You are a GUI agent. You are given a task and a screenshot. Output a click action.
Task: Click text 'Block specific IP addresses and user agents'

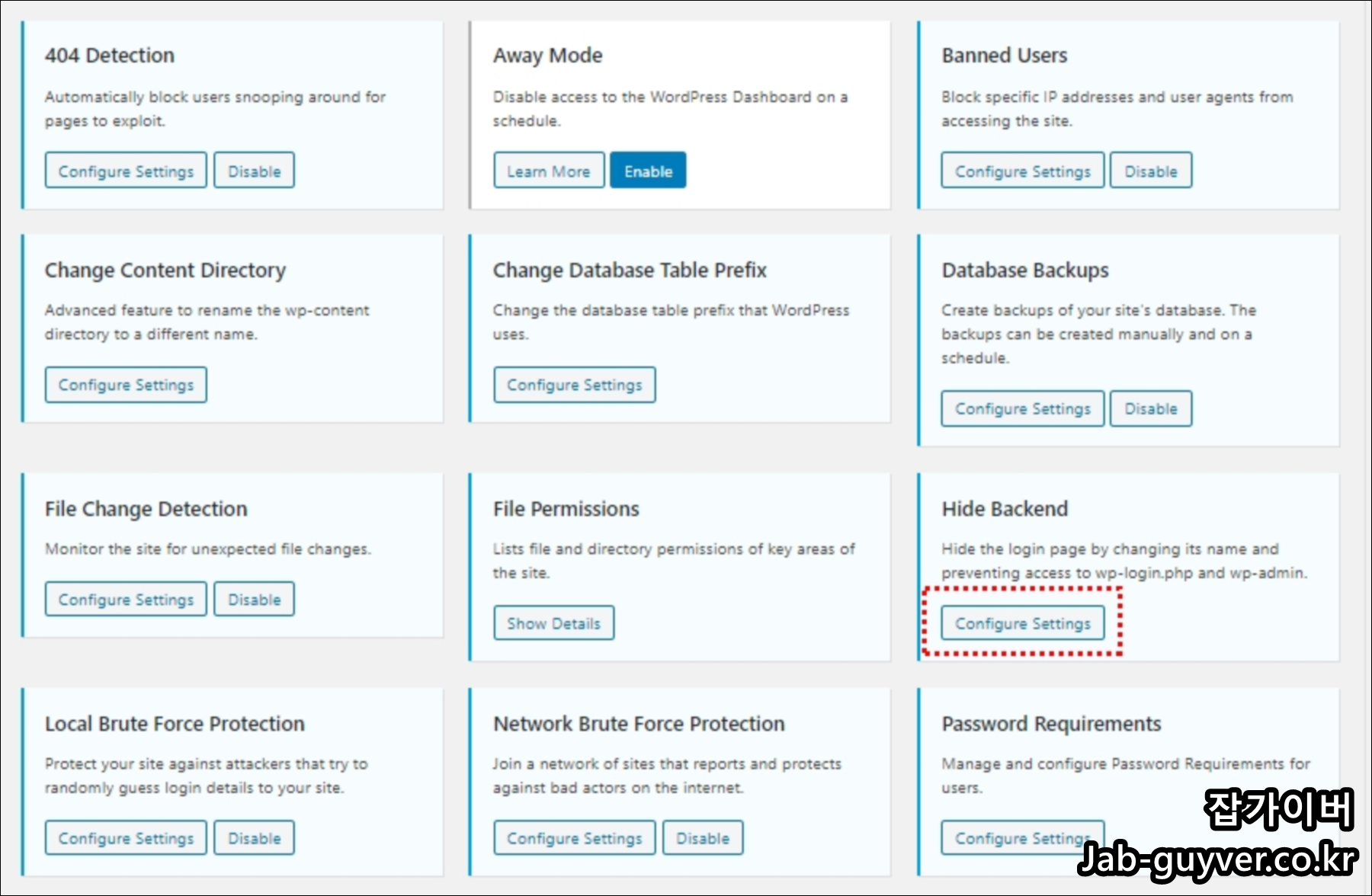(x=1098, y=97)
